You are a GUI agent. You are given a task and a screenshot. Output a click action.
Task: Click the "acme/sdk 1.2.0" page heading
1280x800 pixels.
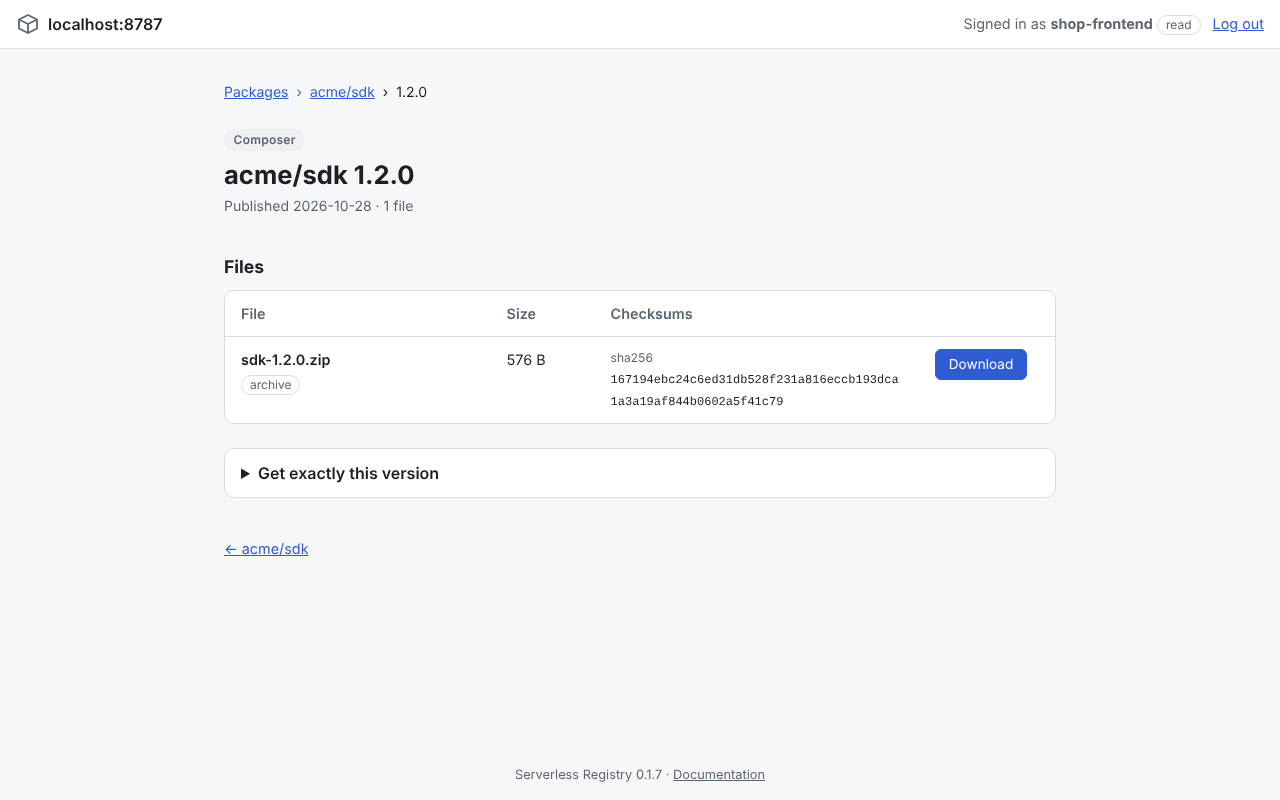pos(319,175)
